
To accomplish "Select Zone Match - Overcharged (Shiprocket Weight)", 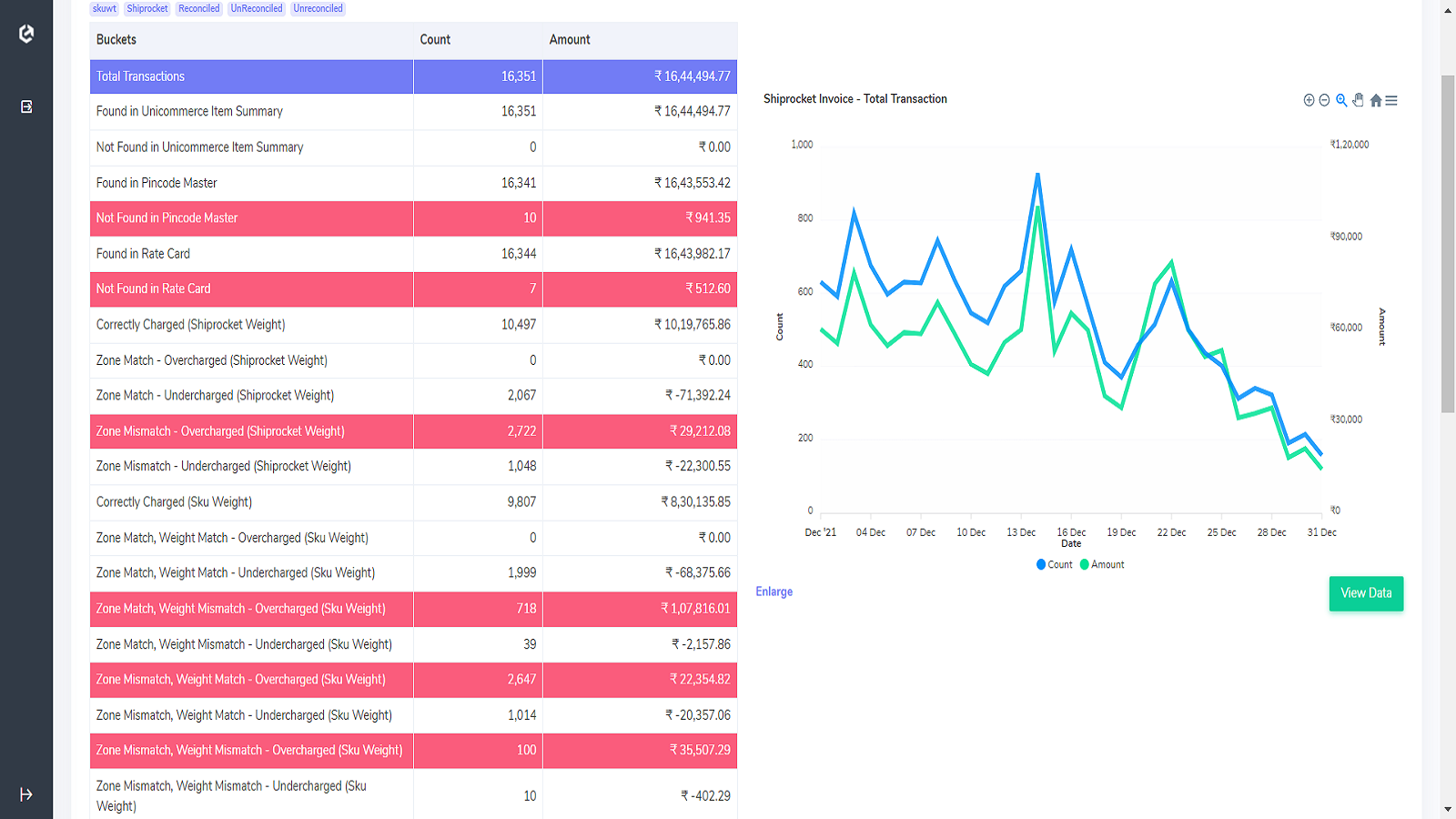I will point(413,360).
